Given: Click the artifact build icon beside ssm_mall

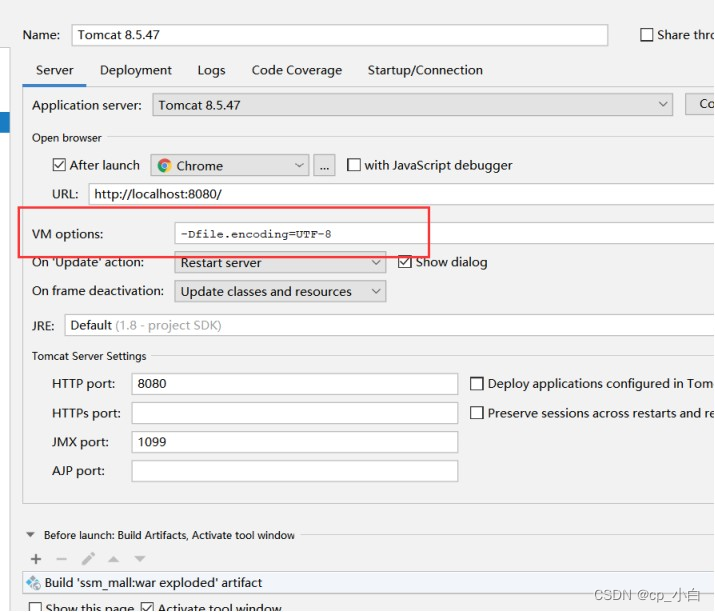Looking at the screenshot, I should point(33,583).
